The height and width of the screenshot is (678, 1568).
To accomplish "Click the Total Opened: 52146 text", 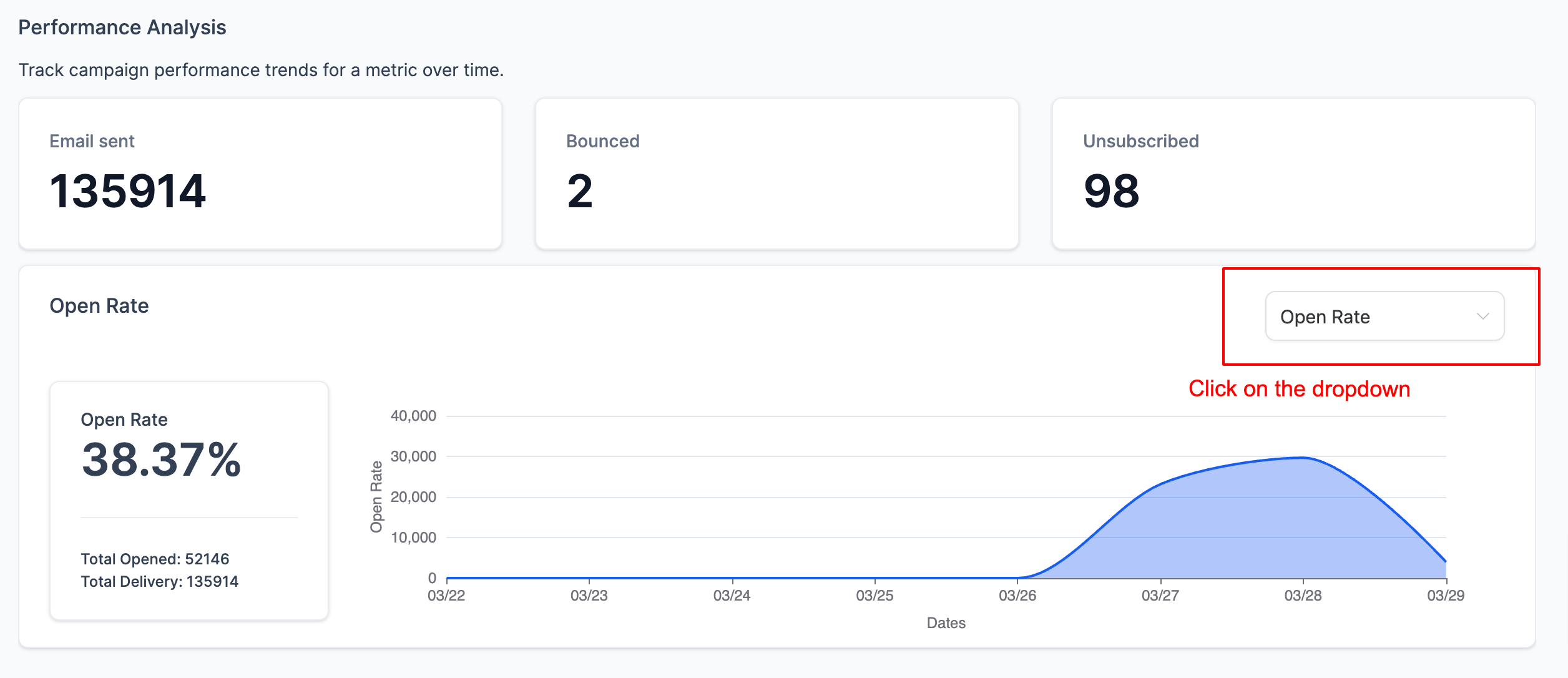I will pos(155,559).
